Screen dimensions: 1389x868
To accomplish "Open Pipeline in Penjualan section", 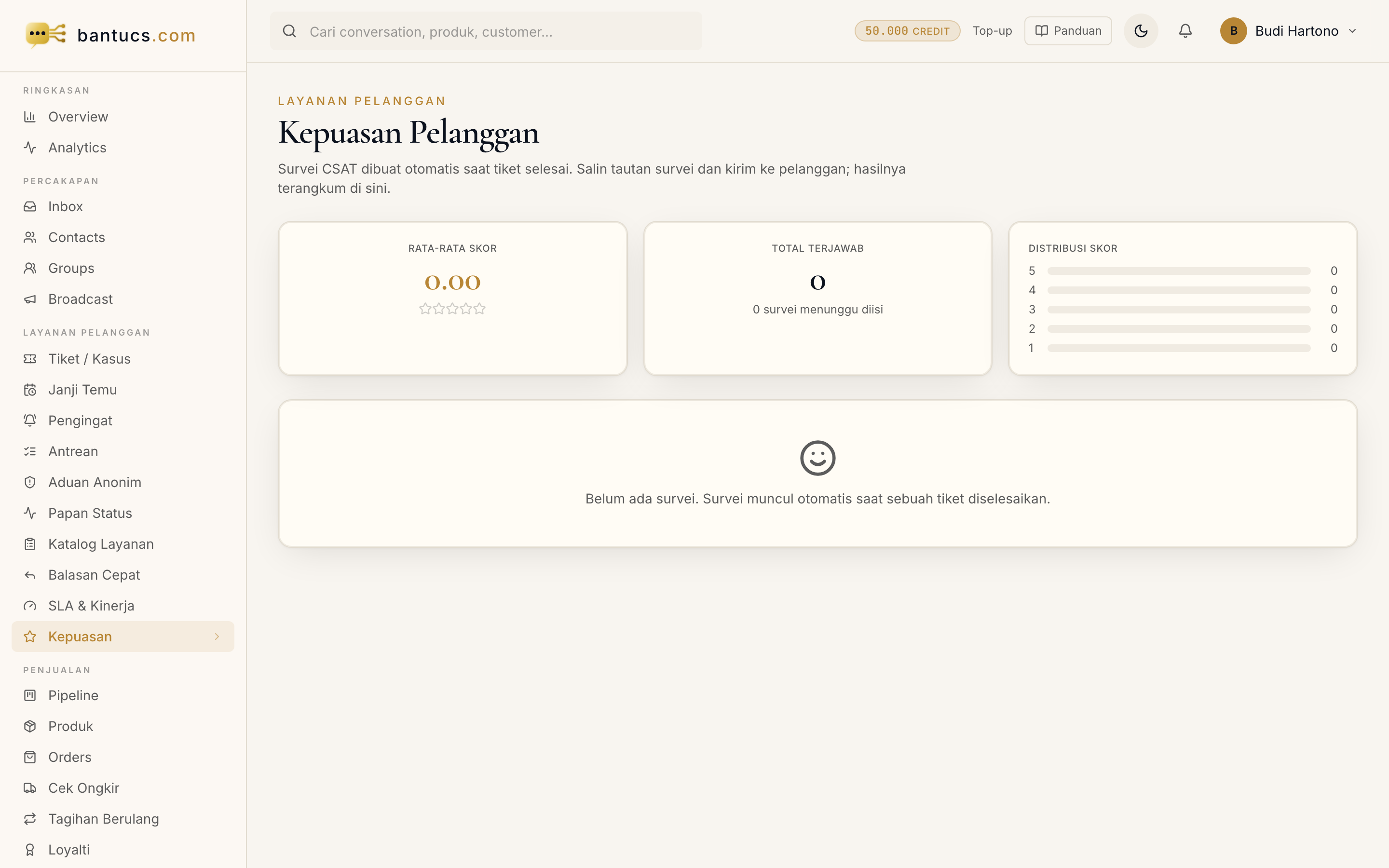I will point(123,695).
